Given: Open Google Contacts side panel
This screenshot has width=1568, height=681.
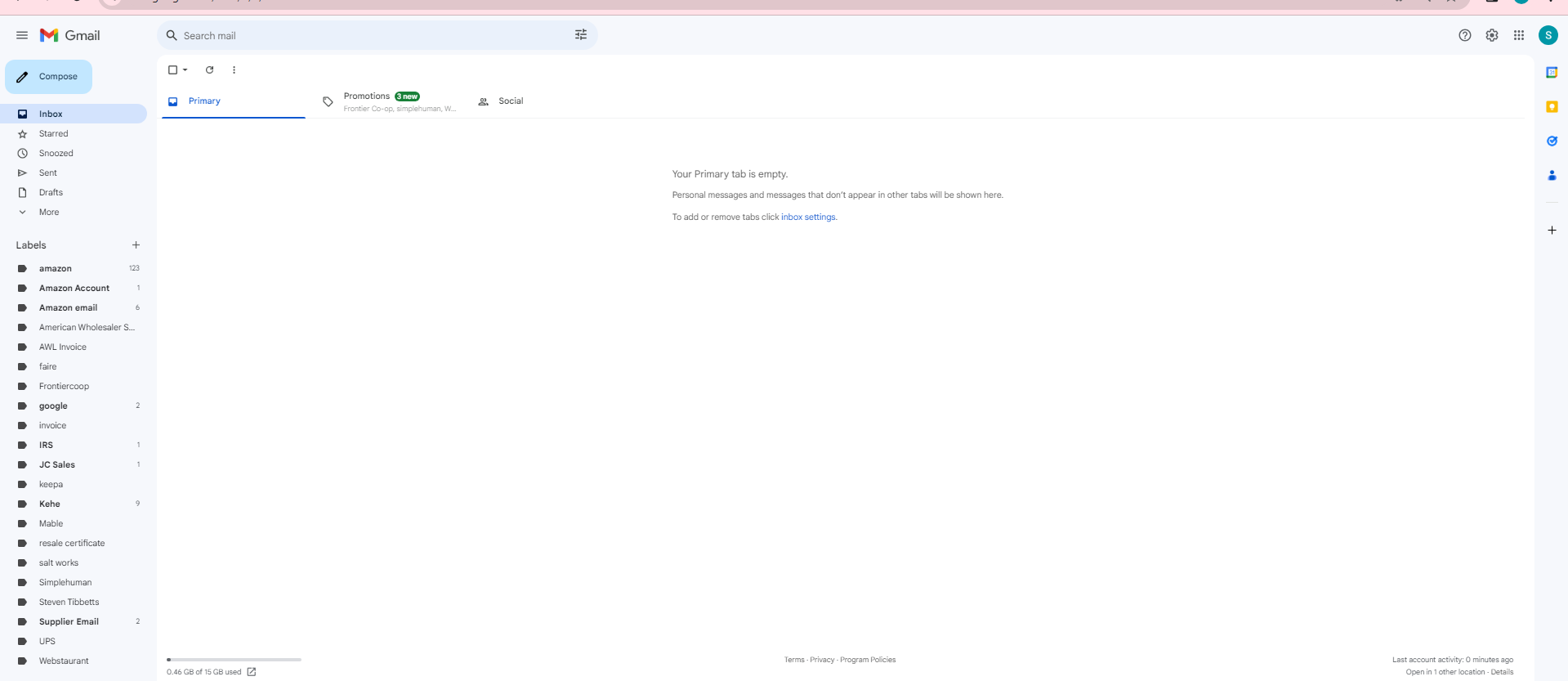Looking at the screenshot, I should click(1552, 176).
